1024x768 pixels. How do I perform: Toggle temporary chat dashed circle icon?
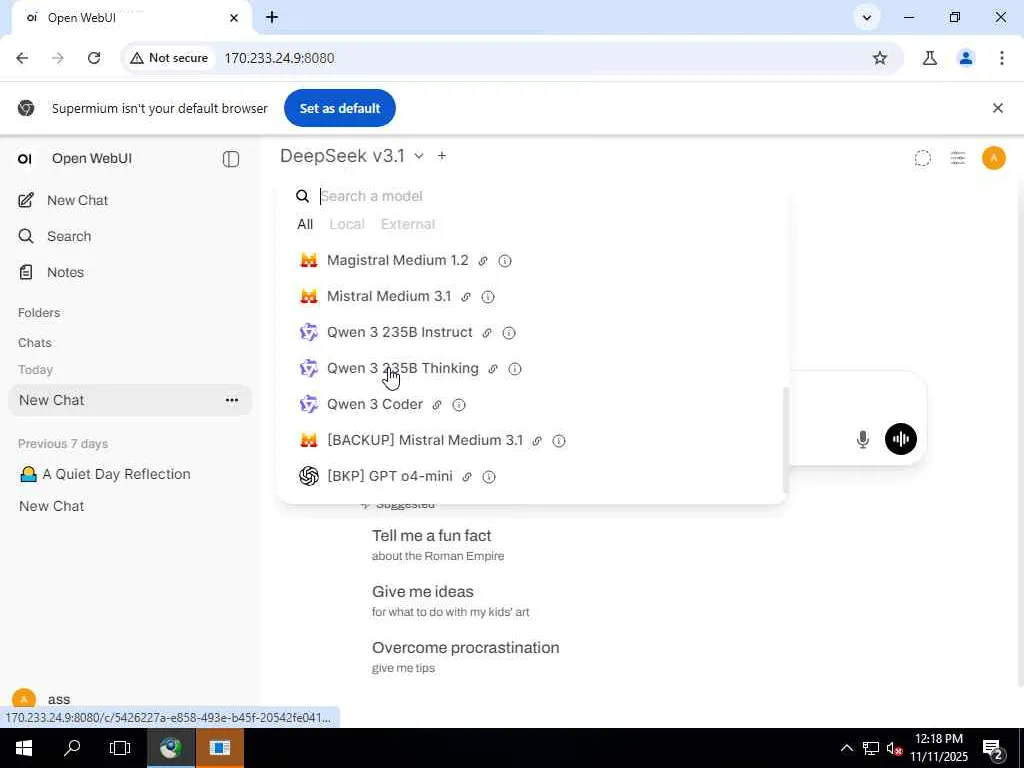click(x=922, y=158)
